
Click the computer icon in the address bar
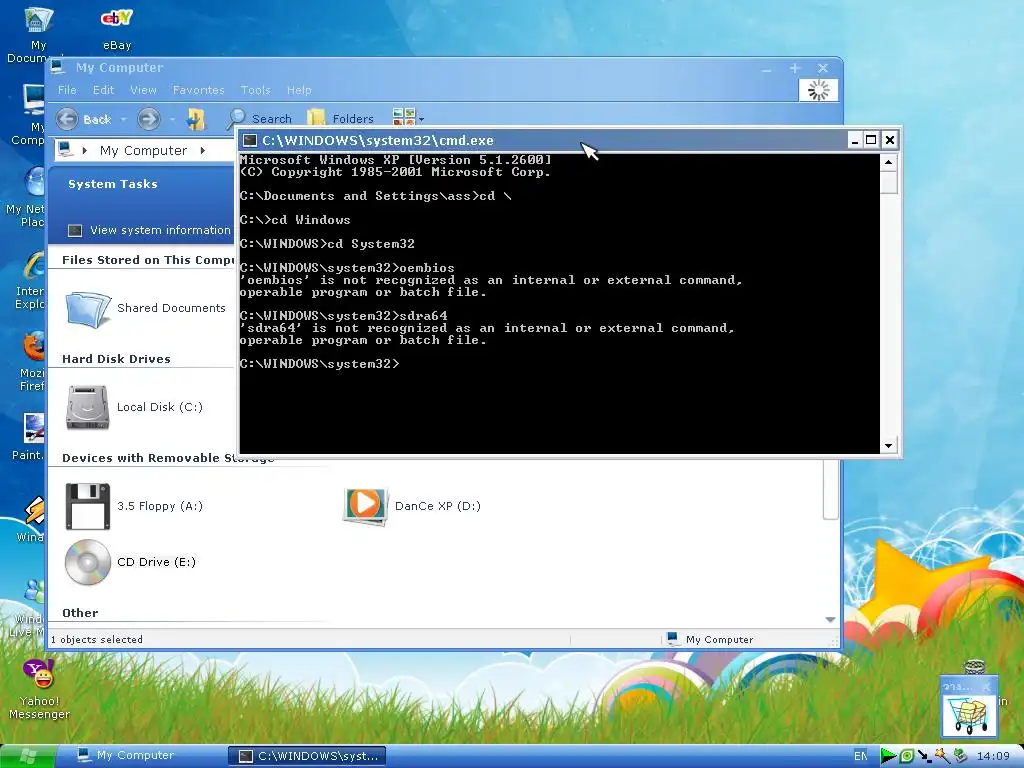(x=65, y=150)
